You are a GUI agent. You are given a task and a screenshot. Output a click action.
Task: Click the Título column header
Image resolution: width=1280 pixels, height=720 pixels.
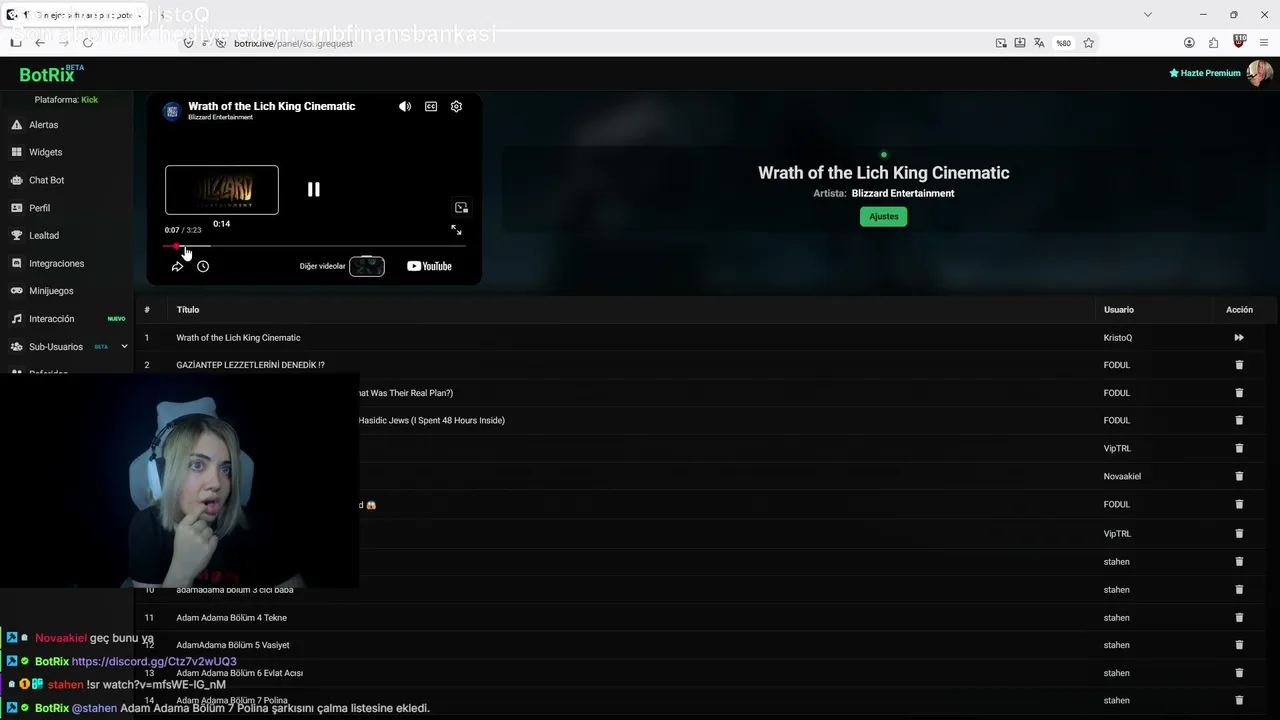(x=188, y=310)
